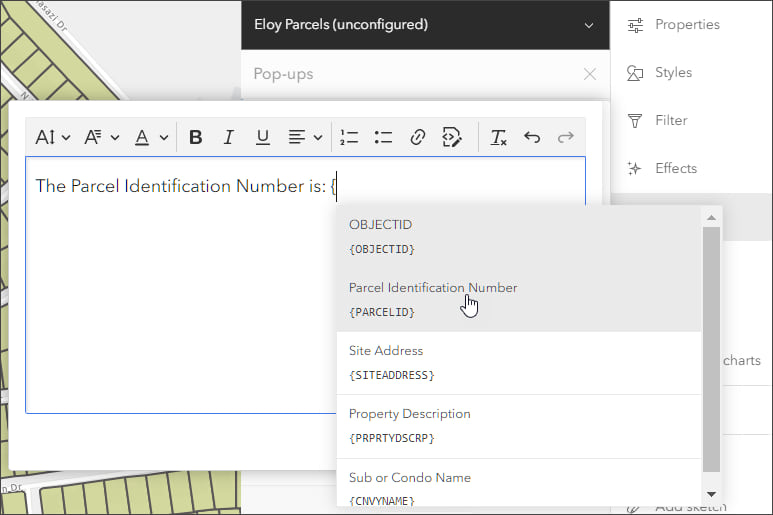Toggle underline formatting
The height and width of the screenshot is (515, 773).
pos(263,137)
